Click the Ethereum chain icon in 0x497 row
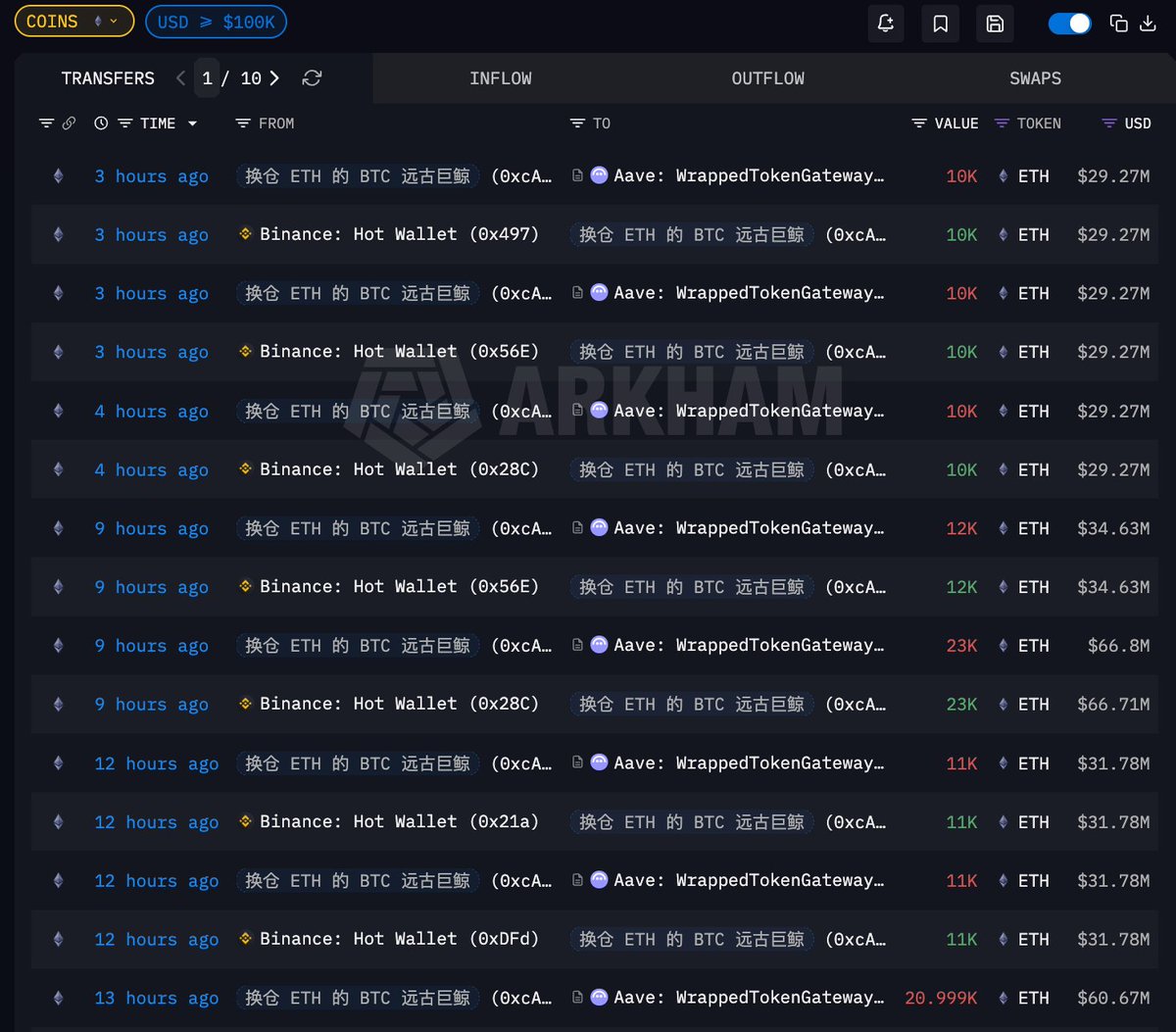Screen dimensions: 1176x1032 tap(58, 234)
